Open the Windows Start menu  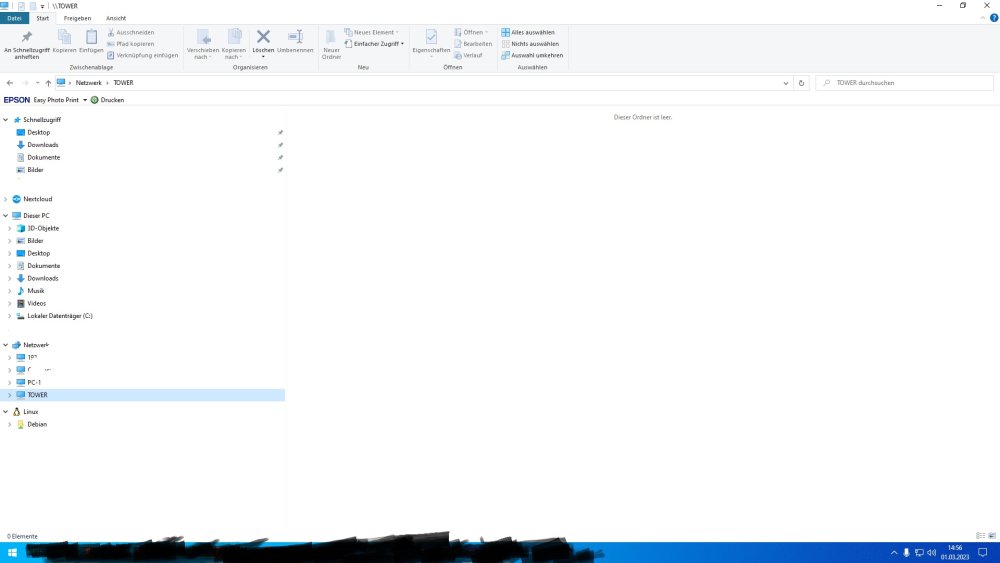point(12,553)
